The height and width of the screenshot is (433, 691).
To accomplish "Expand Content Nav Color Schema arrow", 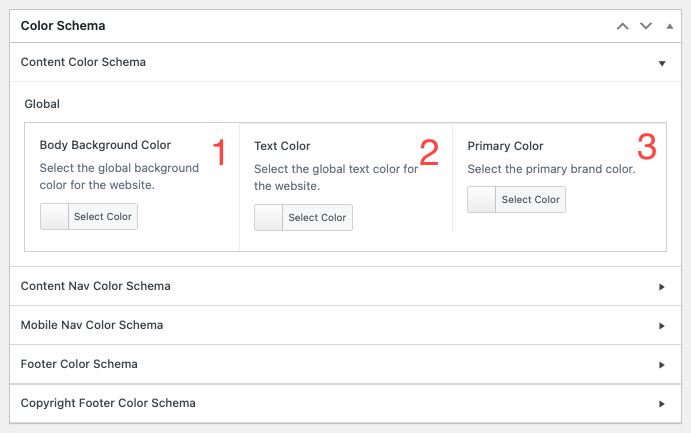I will point(662,287).
